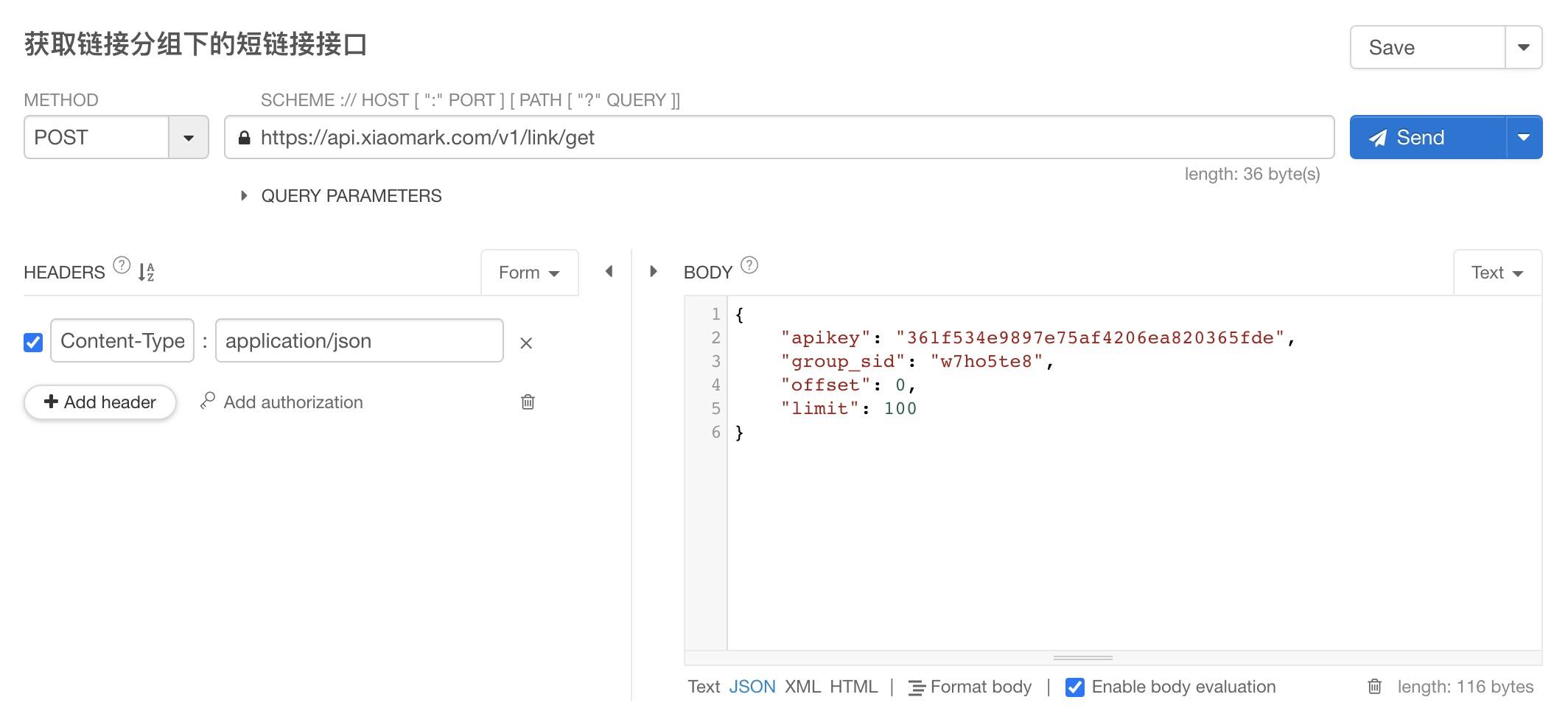Collapse body pane with right arrow

653,272
